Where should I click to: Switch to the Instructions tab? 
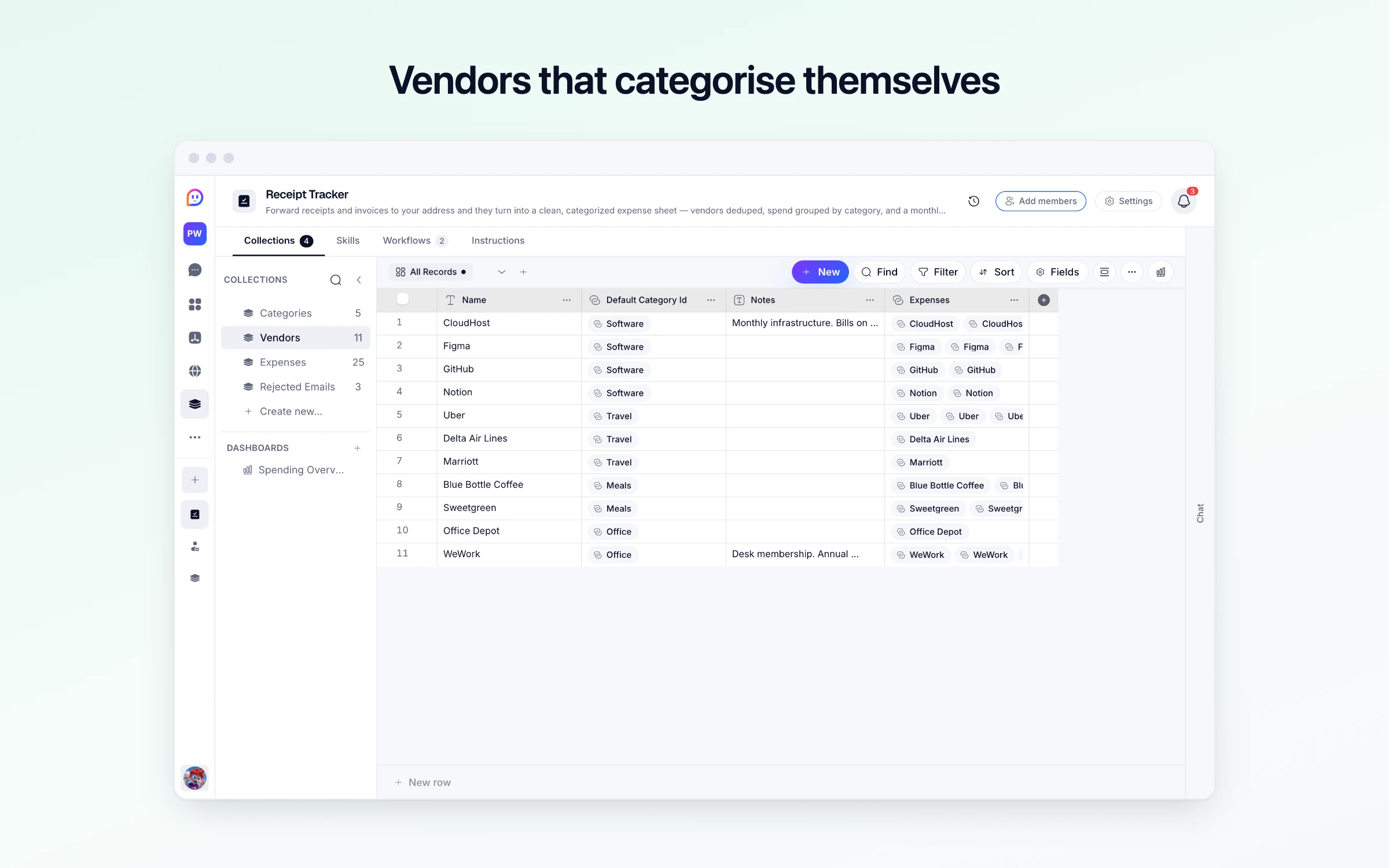[x=498, y=241]
